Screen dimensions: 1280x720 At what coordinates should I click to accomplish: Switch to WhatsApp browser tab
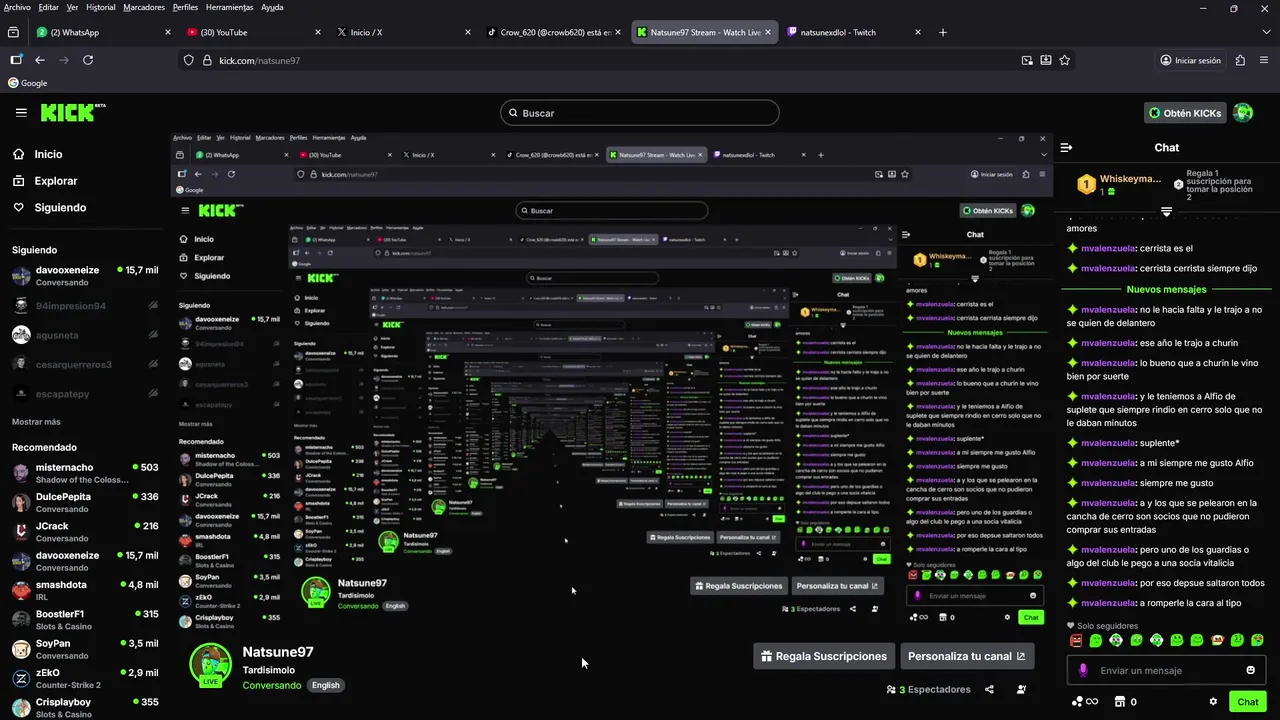coord(103,32)
